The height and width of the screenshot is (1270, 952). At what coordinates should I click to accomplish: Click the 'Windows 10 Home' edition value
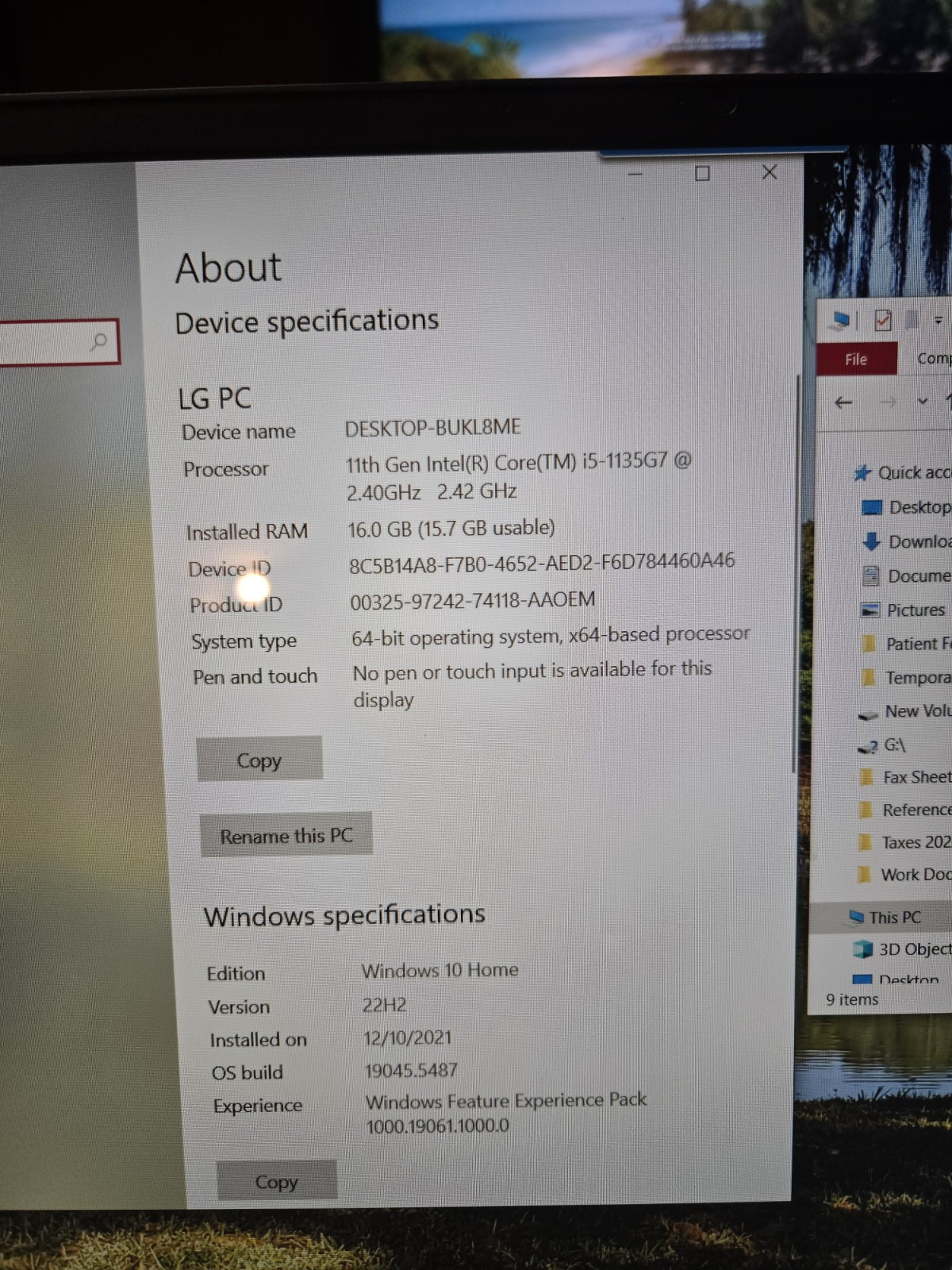440,971
